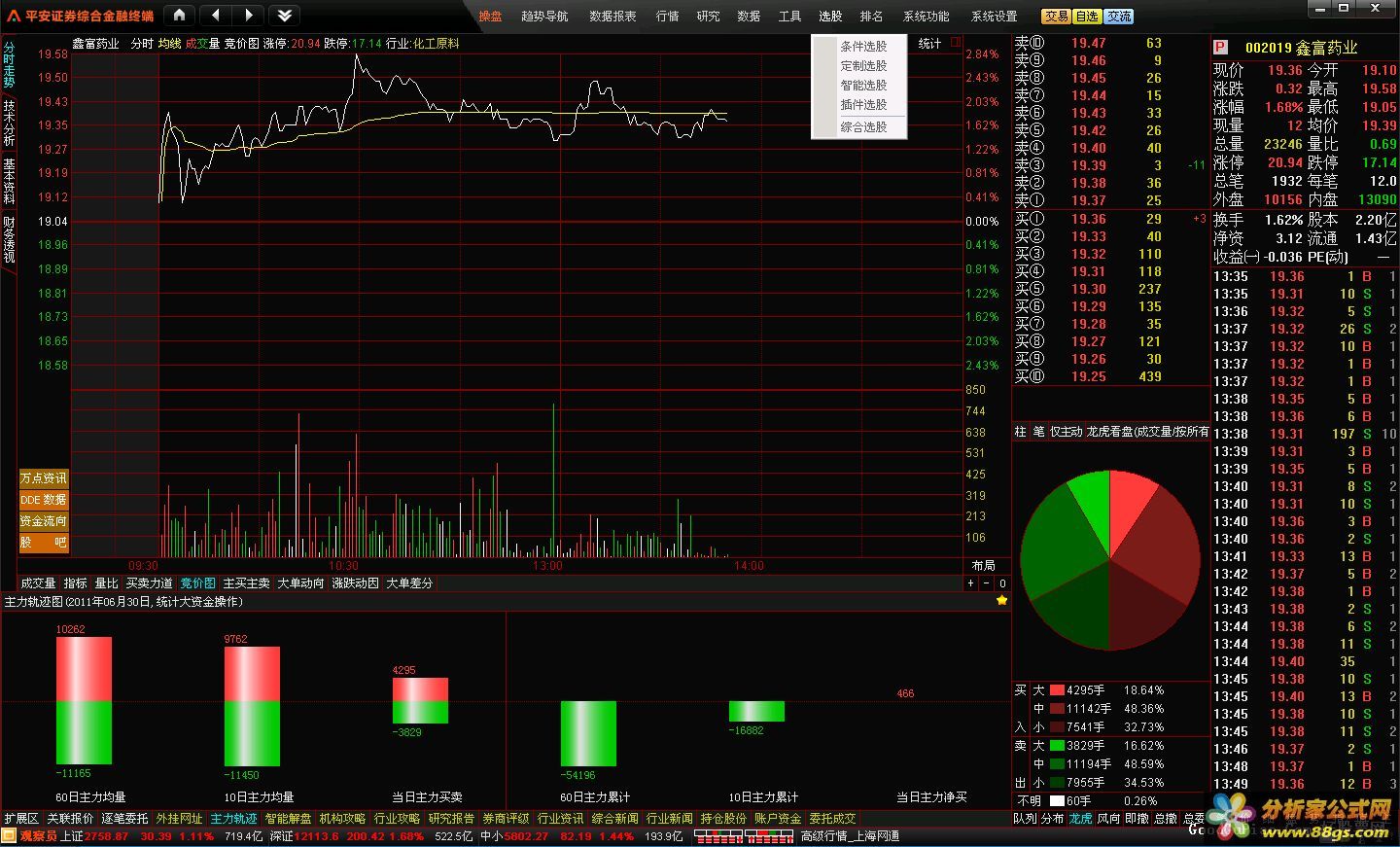The image size is (1400, 847).
Task: Switch to the 竞价图 tab
Action: coord(198,582)
